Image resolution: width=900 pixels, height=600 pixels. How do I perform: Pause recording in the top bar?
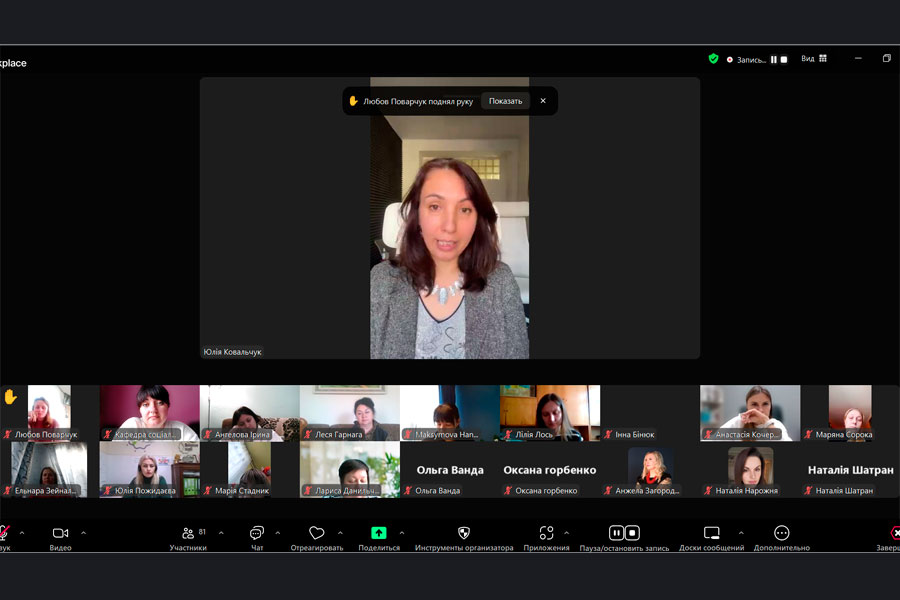[x=774, y=59]
